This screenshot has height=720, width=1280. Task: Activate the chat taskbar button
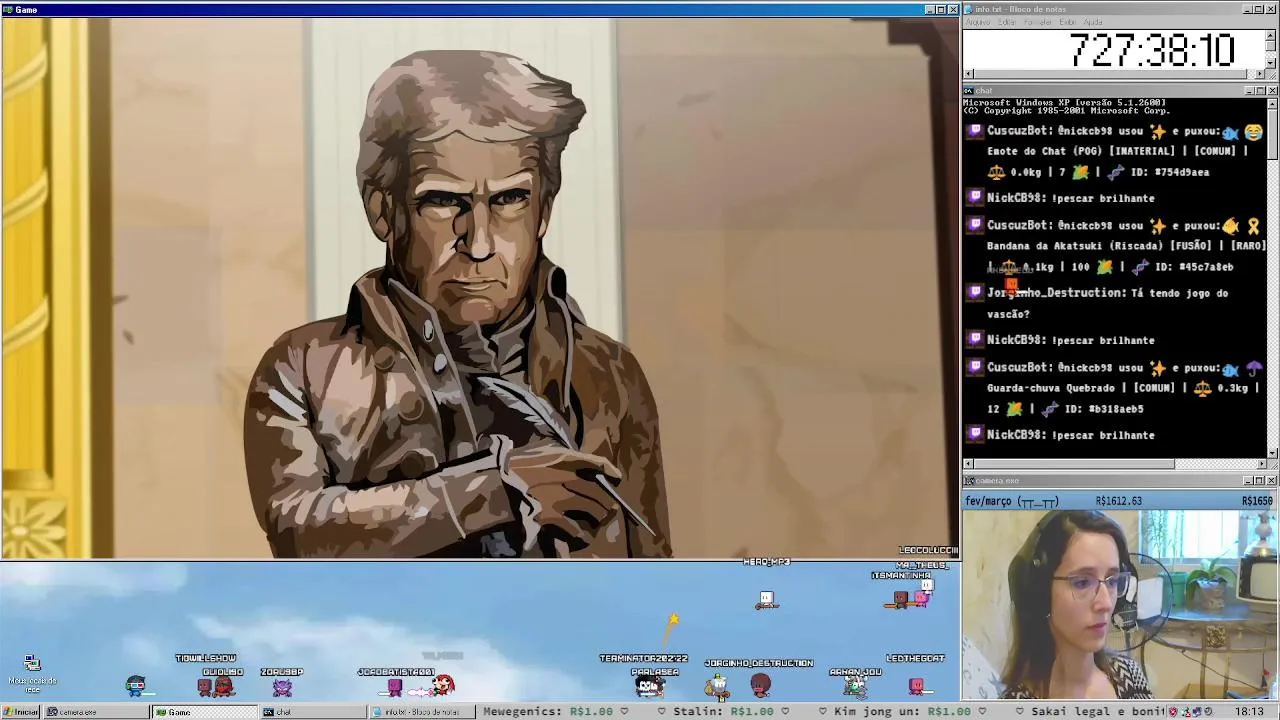click(313, 712)
